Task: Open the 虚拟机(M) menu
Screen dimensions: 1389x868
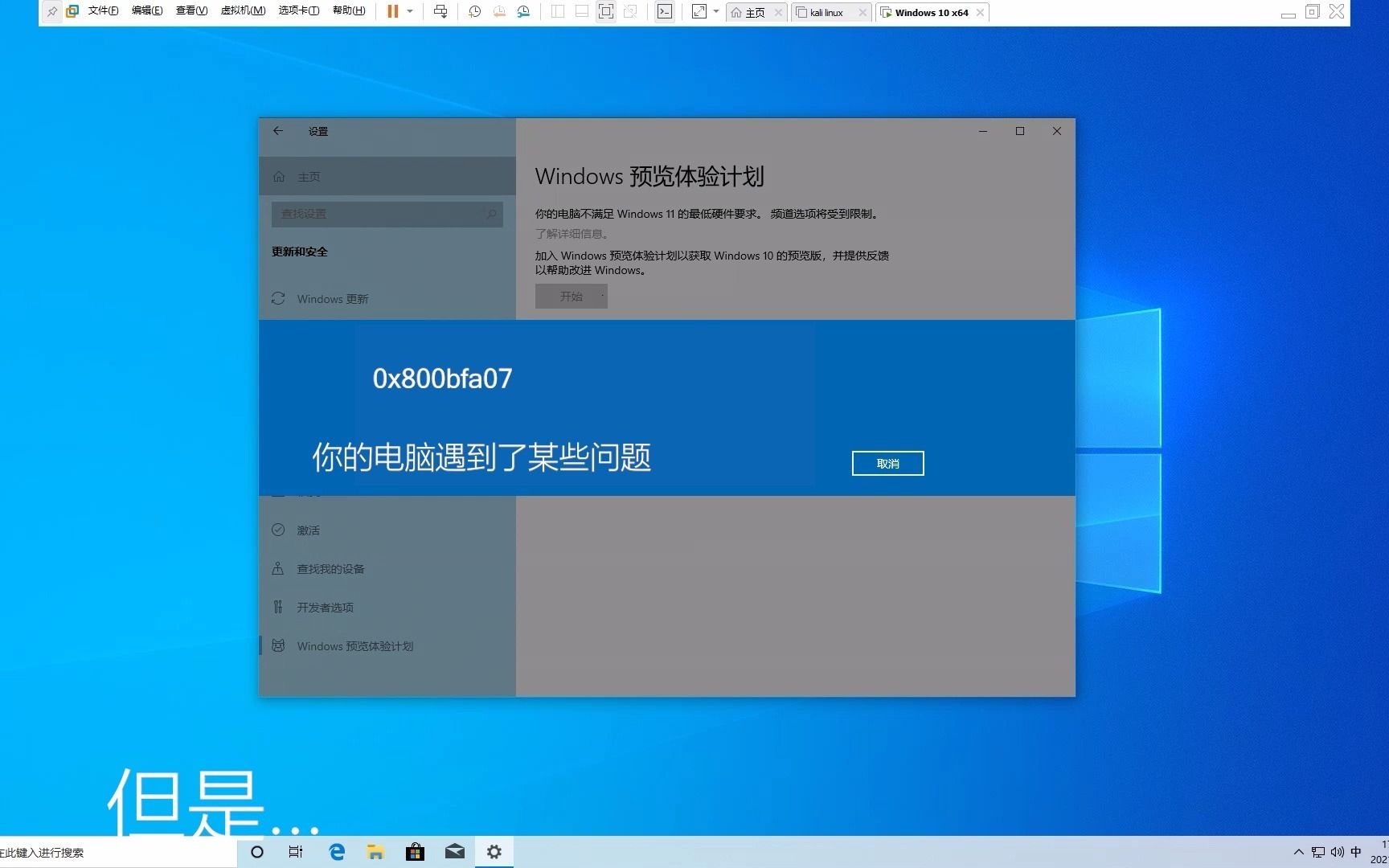Action: coord(243,11)
